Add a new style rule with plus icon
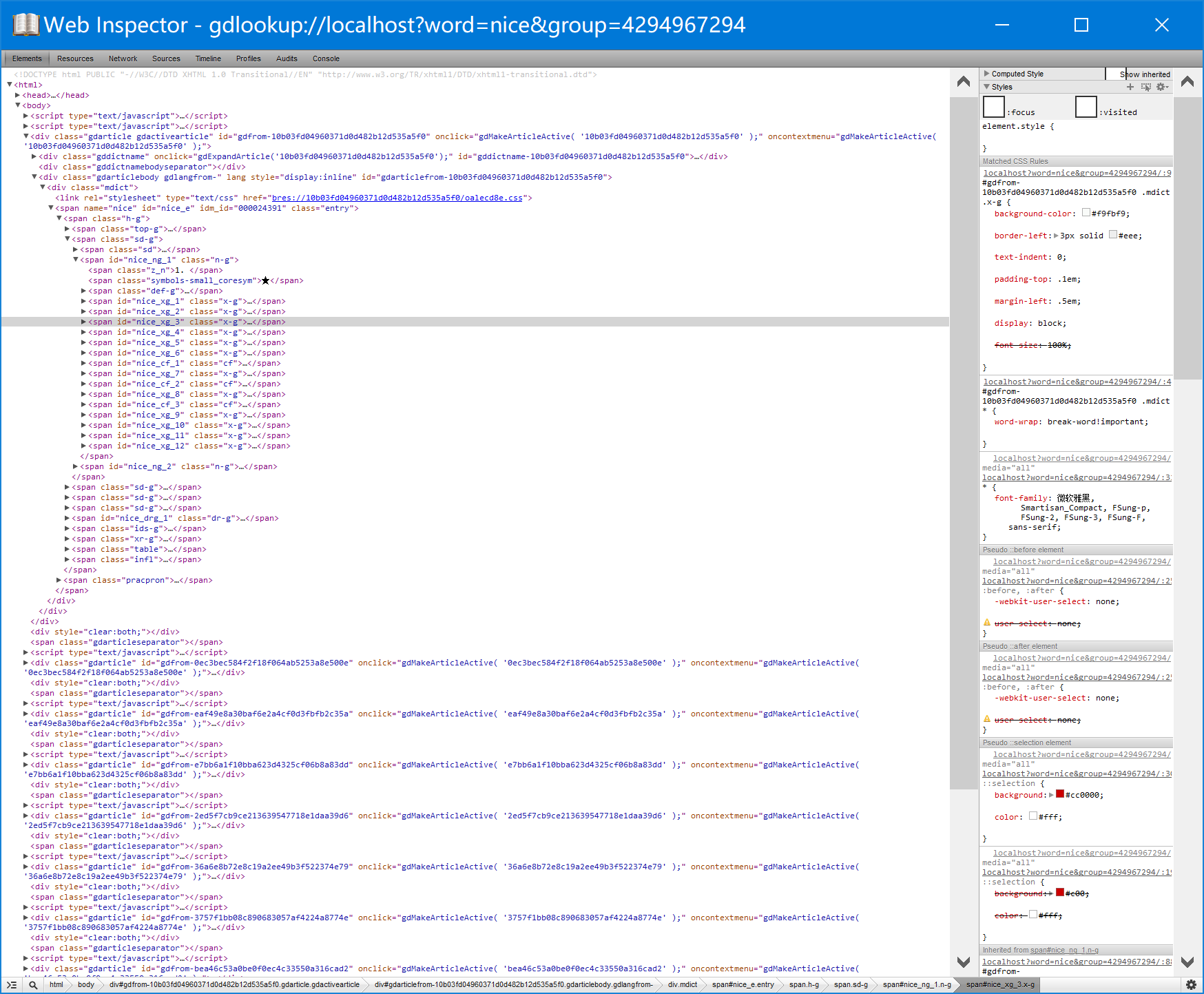 [1130, 87]
